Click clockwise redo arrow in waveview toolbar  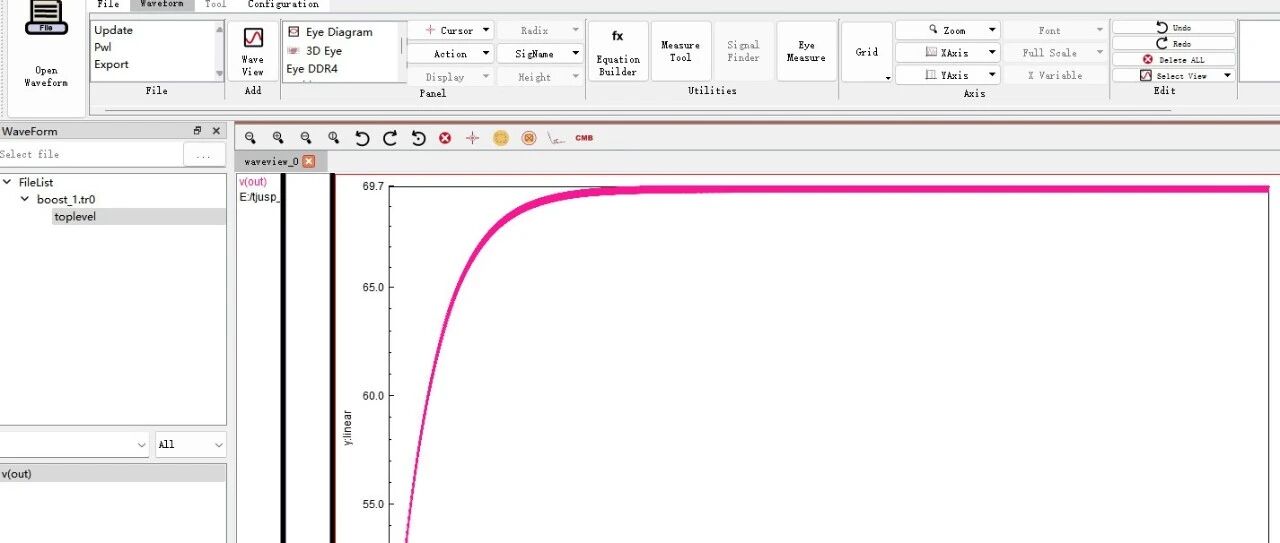coord(390,138)
